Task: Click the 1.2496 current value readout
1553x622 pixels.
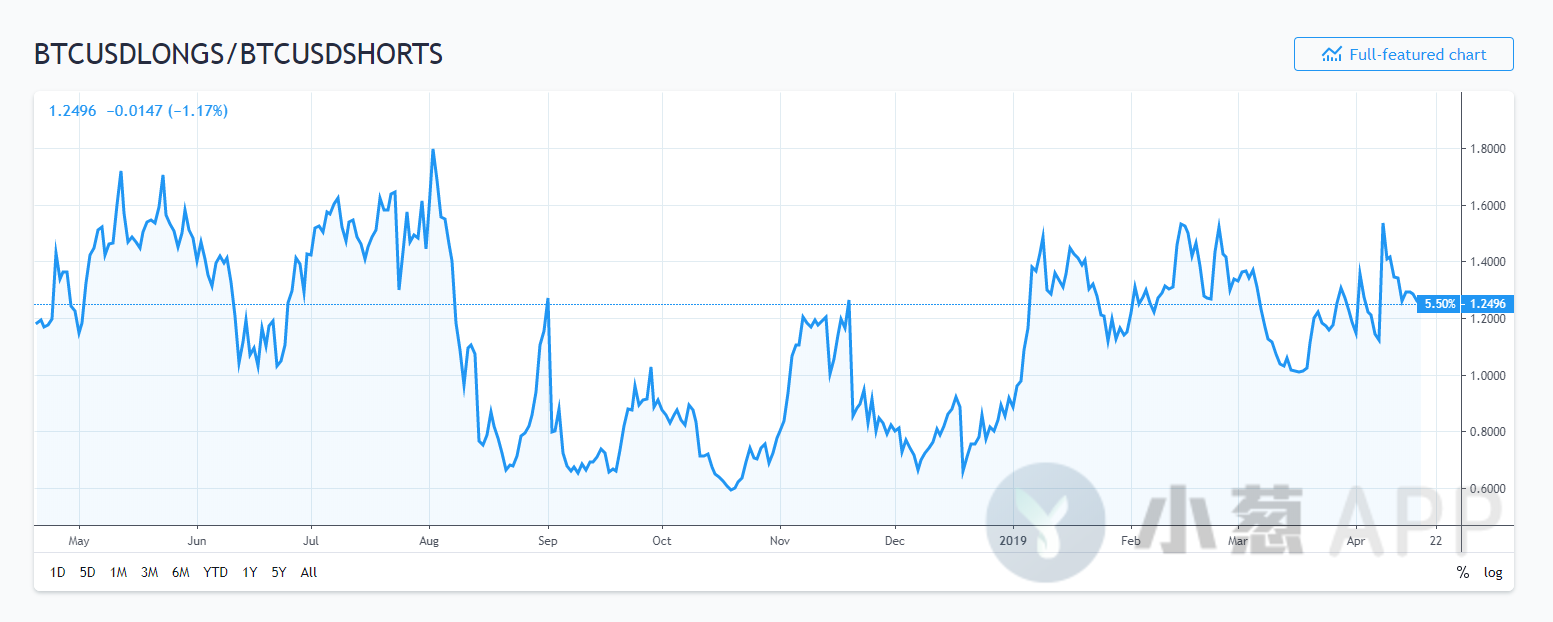Action: [73, 111]
